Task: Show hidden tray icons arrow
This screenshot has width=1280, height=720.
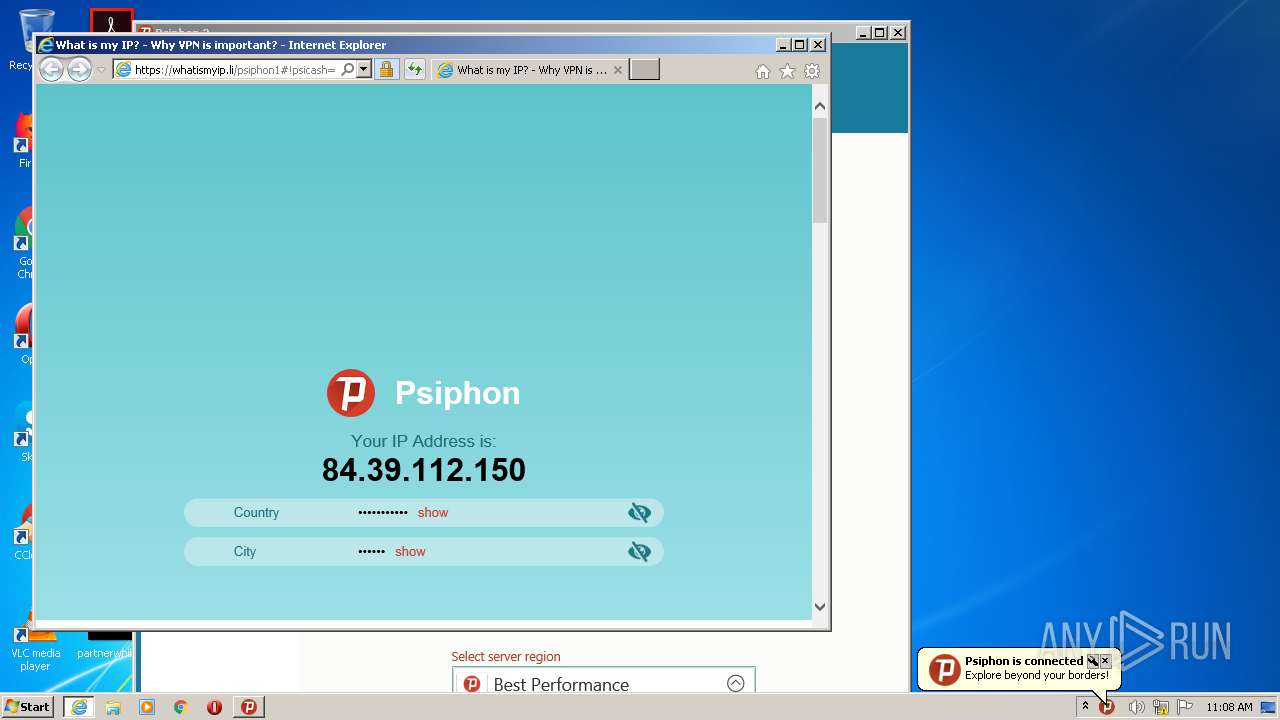Action: pyautogui.click(x=1085, y=707)
